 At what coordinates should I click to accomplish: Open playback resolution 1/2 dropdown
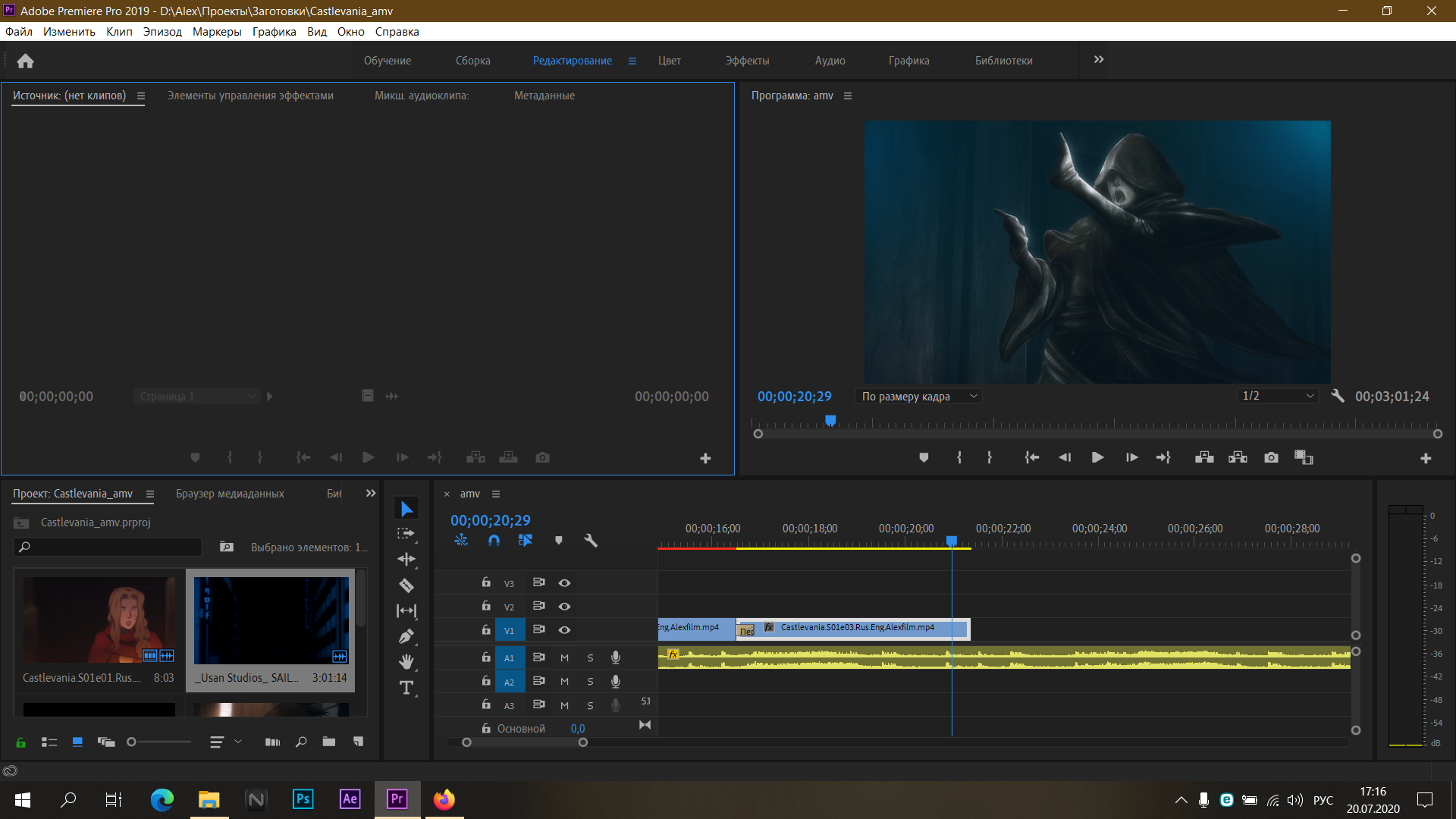tap(1277, 396)
